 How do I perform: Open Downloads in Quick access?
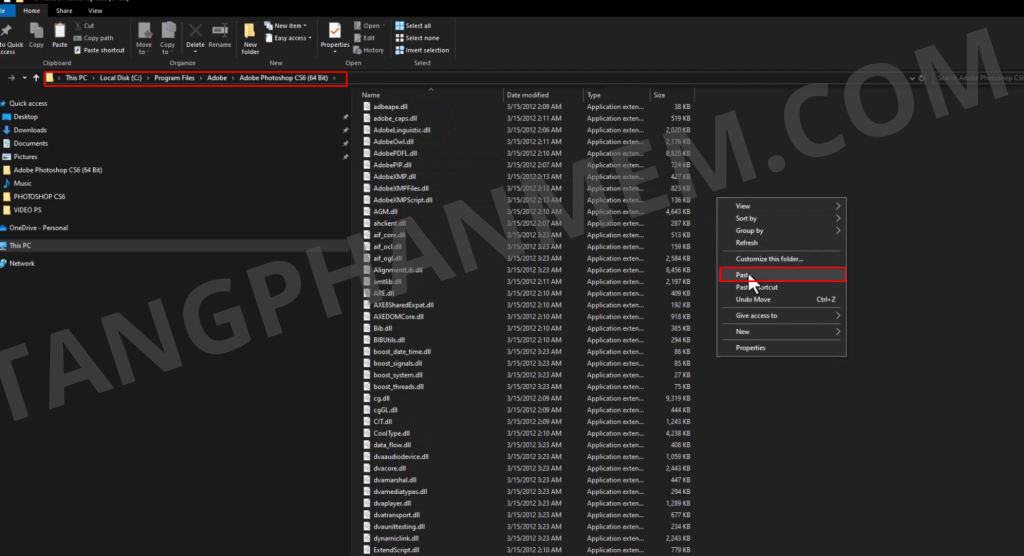pyautogui.click(x=30, y=130)
